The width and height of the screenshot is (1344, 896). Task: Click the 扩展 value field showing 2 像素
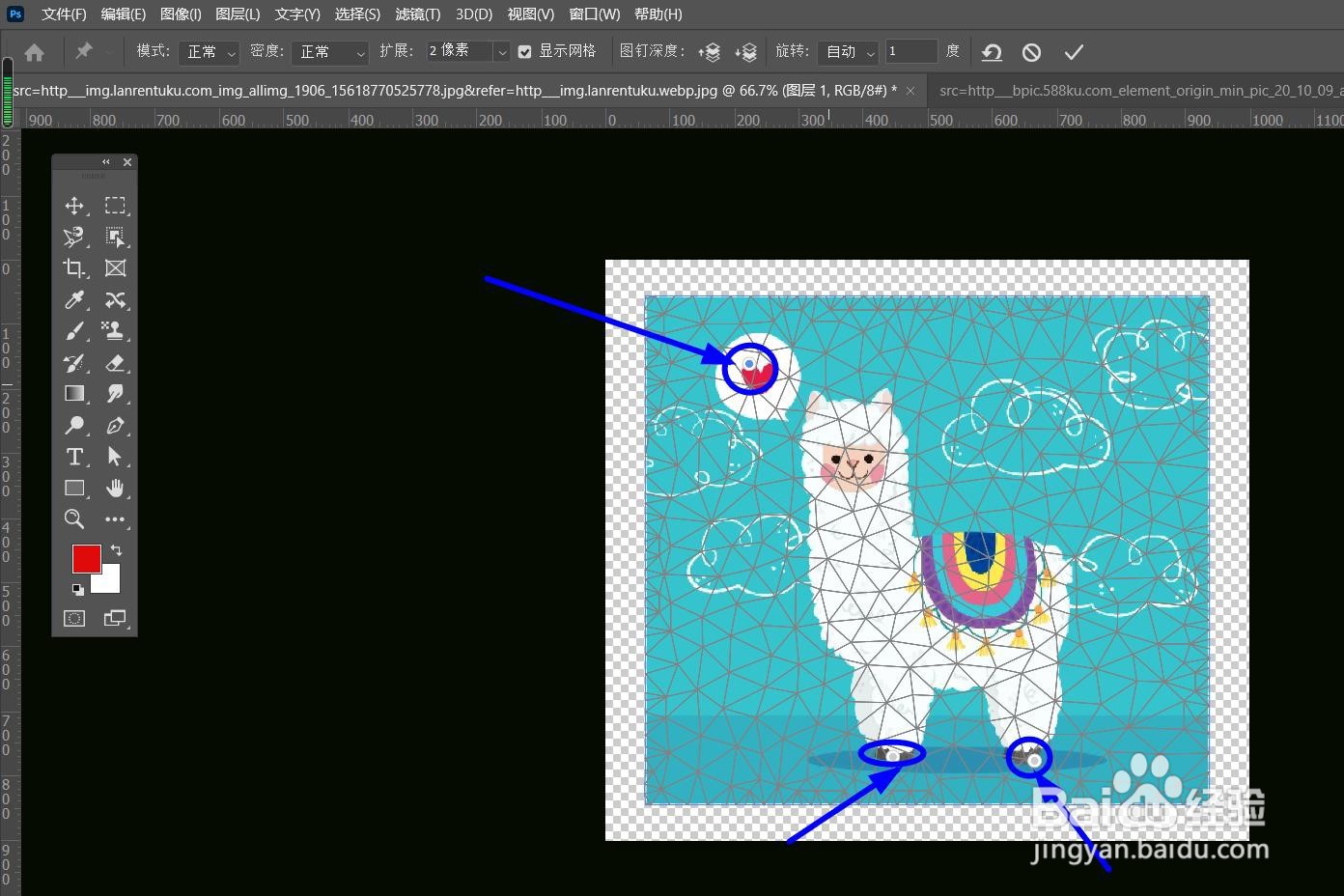(x=458, y=51)
